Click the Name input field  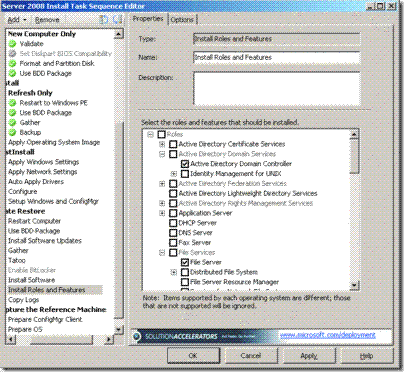coord(277,57)
